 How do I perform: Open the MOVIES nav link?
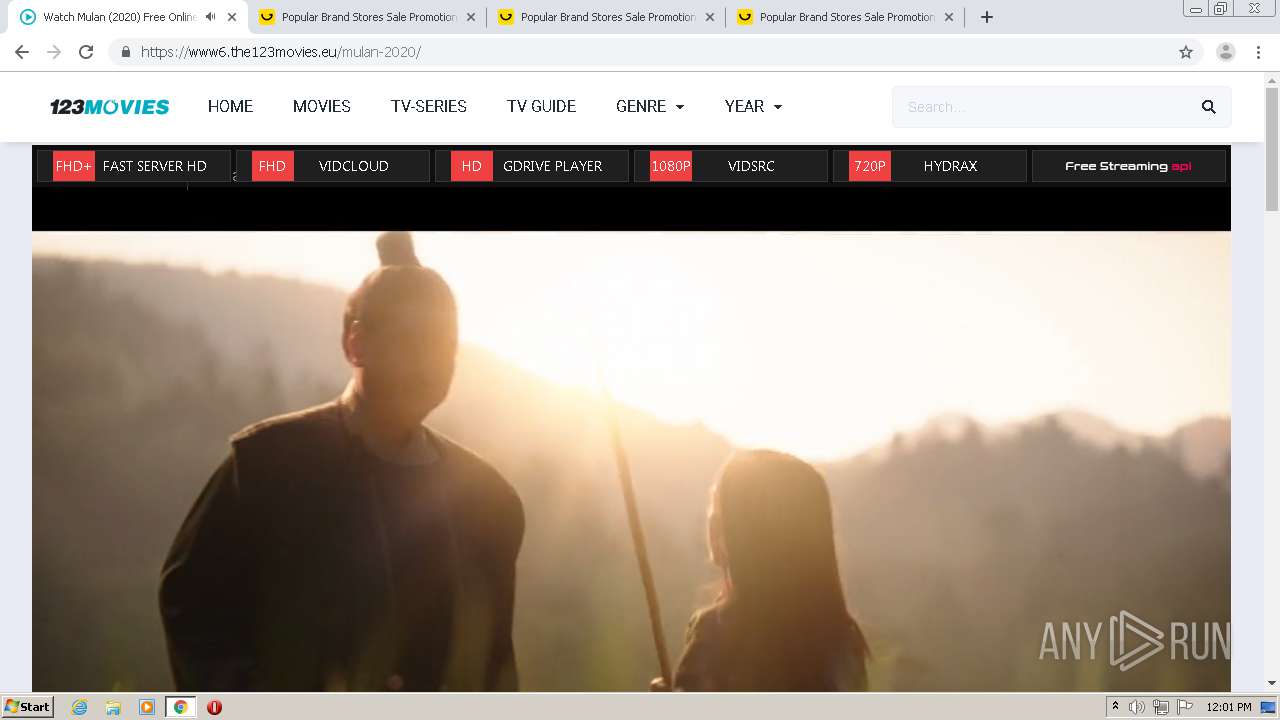click(x=321, y=106)
